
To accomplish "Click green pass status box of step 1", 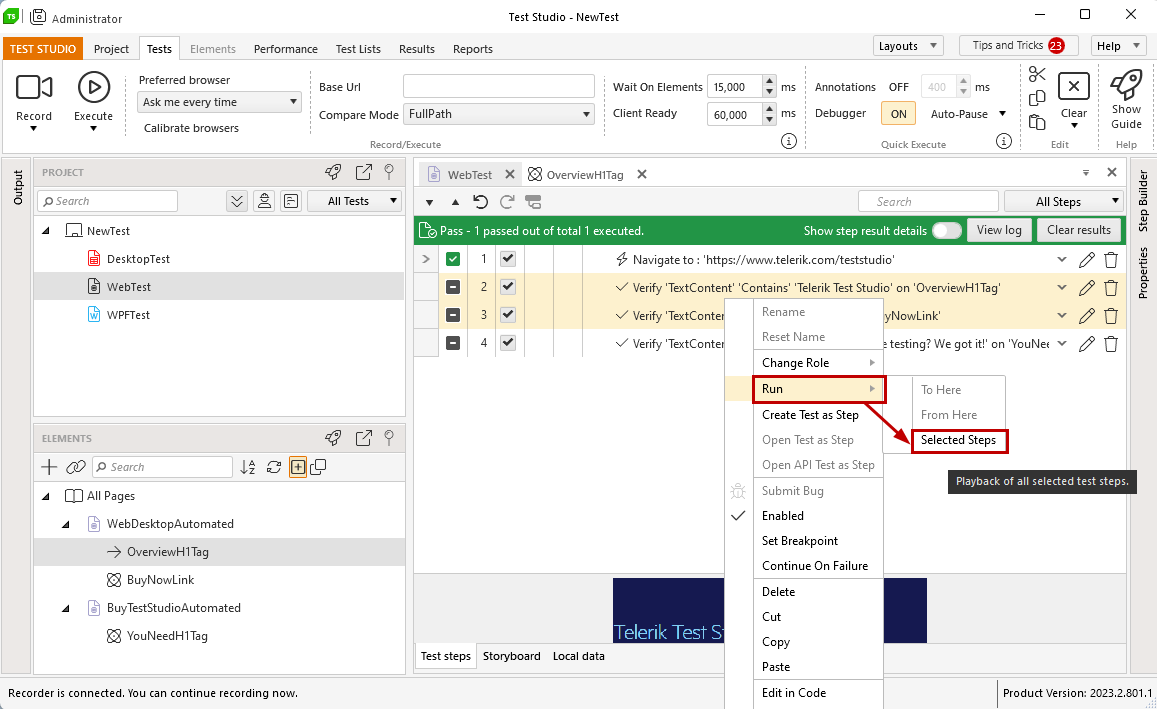I will (453, 259).
